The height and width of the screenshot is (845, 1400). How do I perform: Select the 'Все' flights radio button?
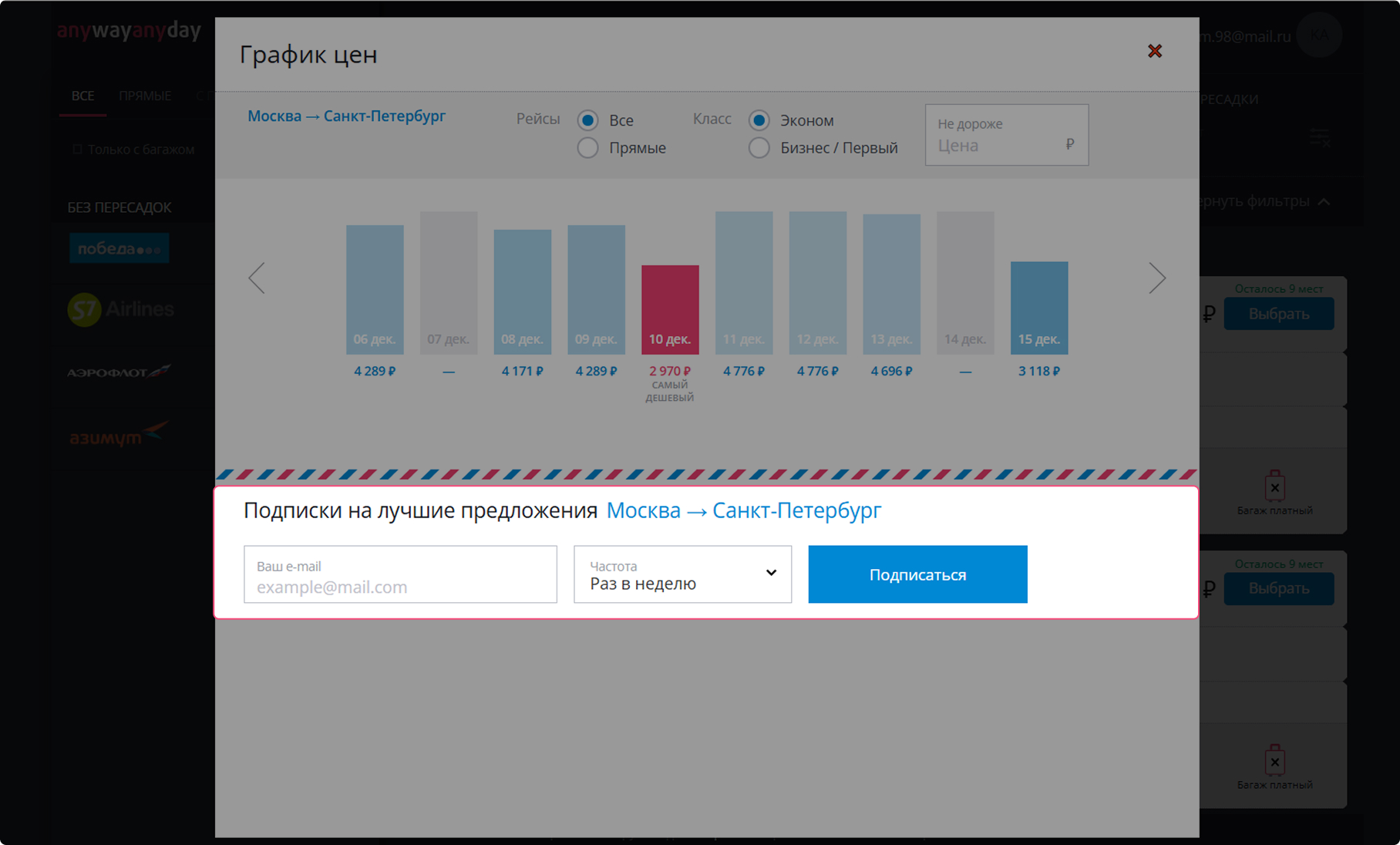click(x=588, y=120)
